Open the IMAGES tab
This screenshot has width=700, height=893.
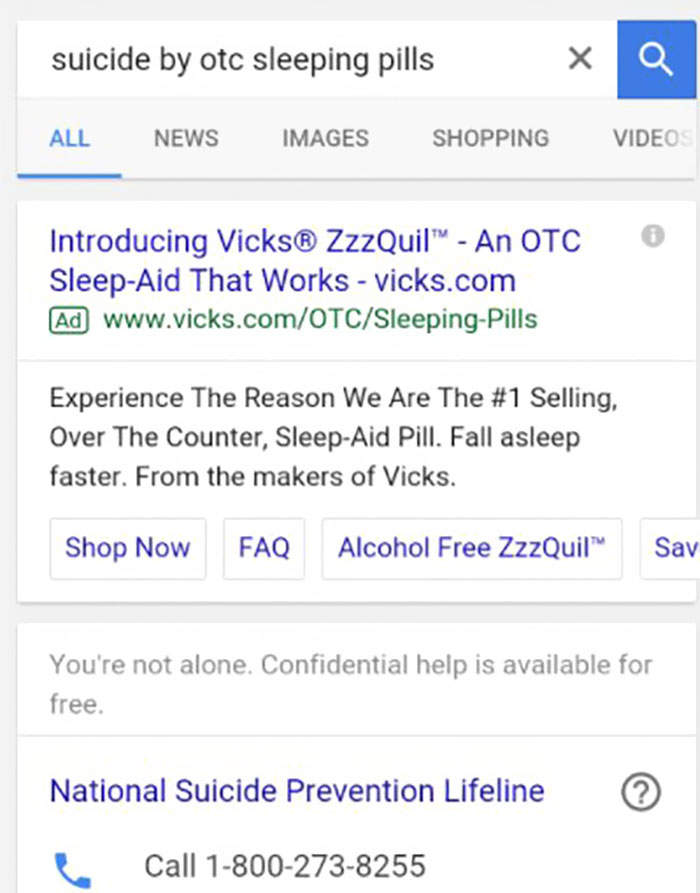tap(326, 138)
